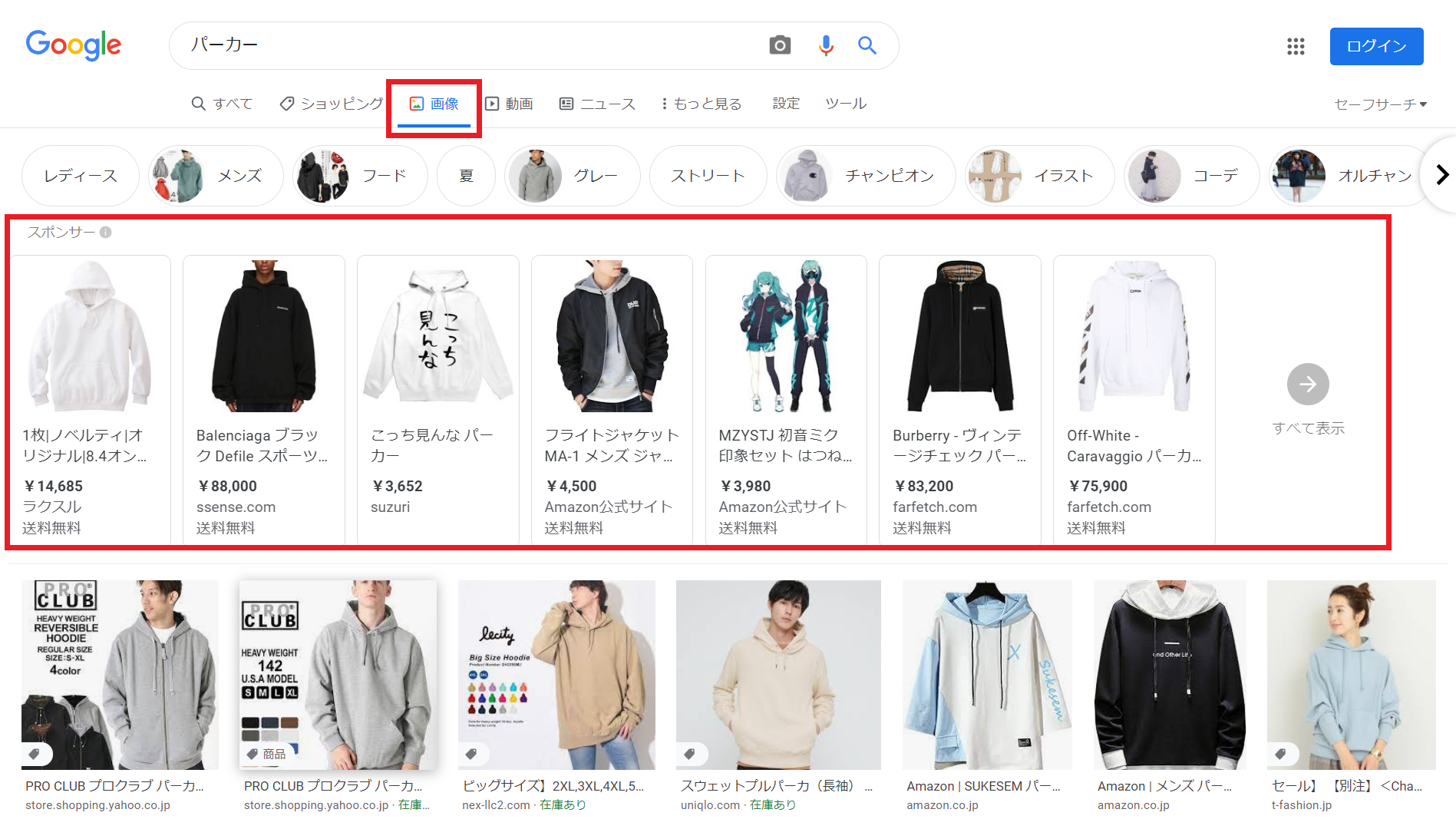Click the ssense.com seller link
Image resolution: width=1456 pixels, height=829 pixels.
click(x=236, y=507)
